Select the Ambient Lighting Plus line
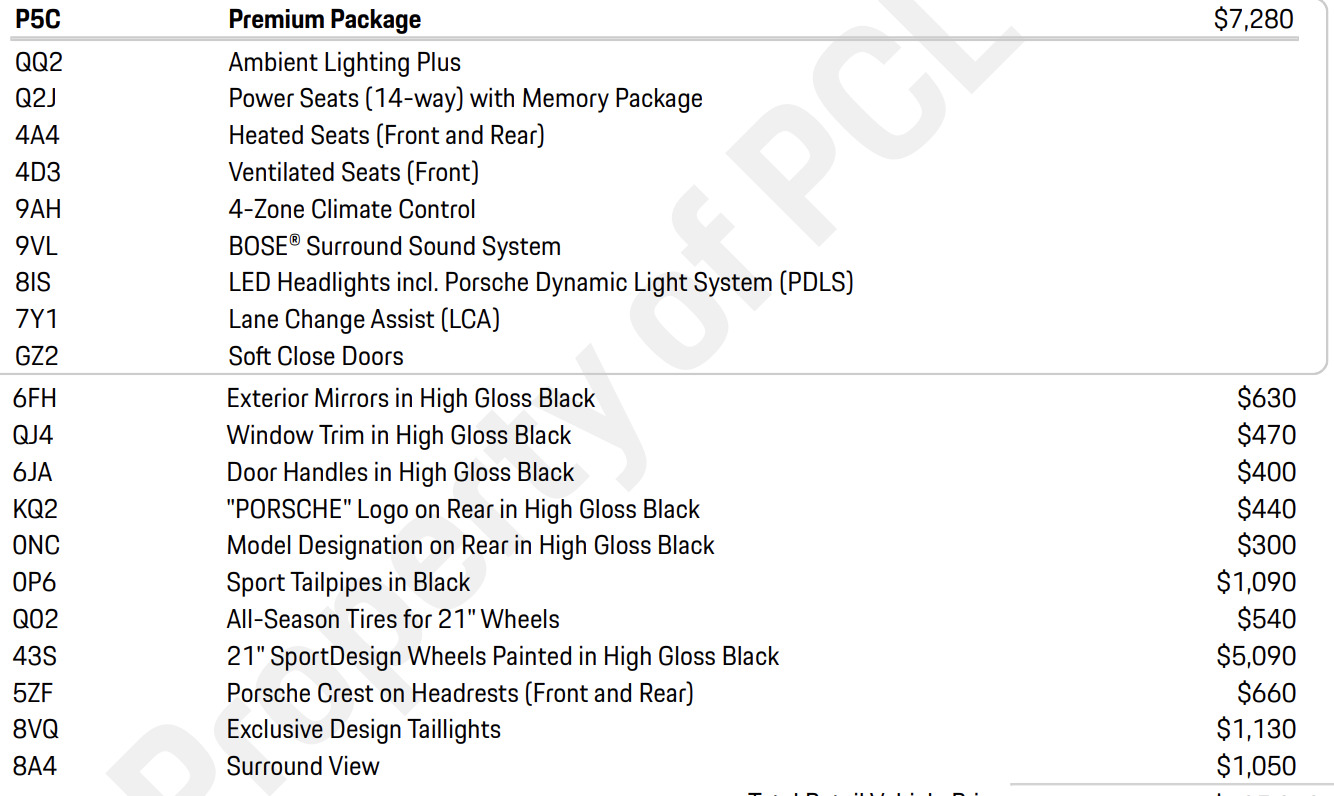This screenshot has height=796, width=1334. (344, 62)
